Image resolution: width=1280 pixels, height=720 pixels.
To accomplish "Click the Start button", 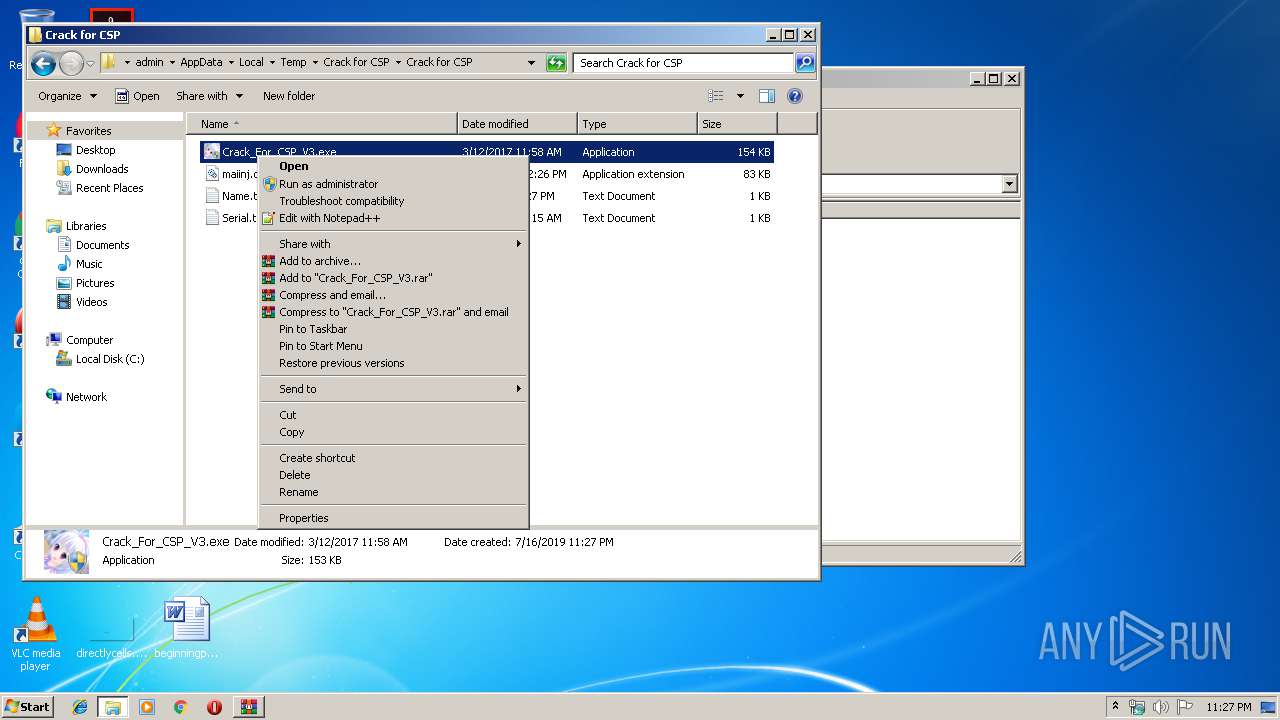I will [28, 707].
